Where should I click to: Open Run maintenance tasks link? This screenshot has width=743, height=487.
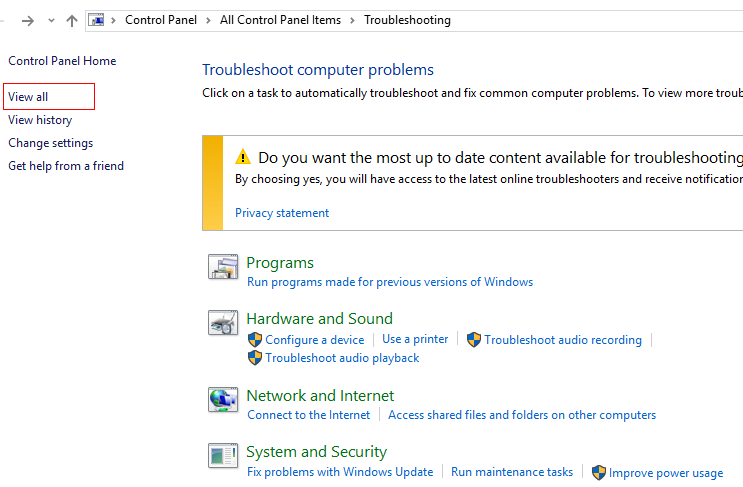tap(512, 472)
